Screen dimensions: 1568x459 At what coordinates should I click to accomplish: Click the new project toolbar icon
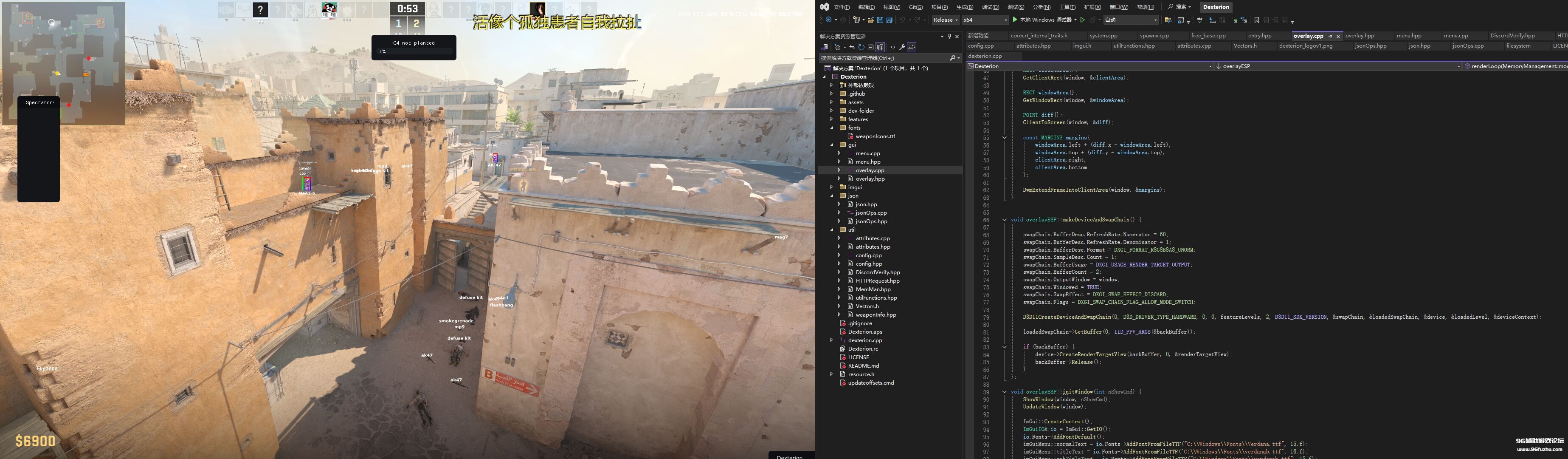pyautogui.click(x=856, y=20)
